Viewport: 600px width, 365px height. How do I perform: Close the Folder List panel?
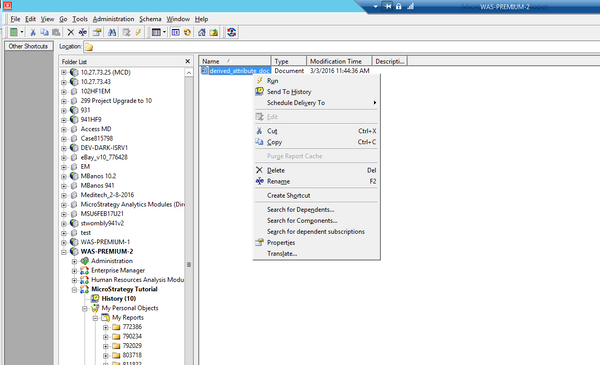coord(188,61)
